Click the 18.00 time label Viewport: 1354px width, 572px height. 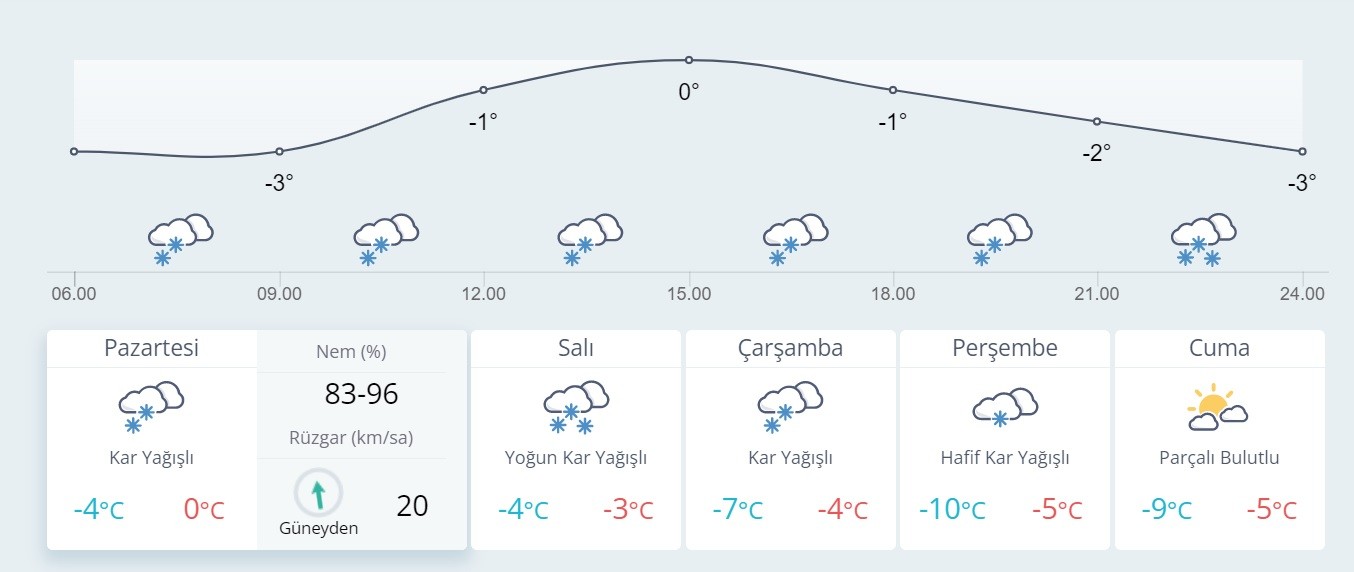point(893,294)
